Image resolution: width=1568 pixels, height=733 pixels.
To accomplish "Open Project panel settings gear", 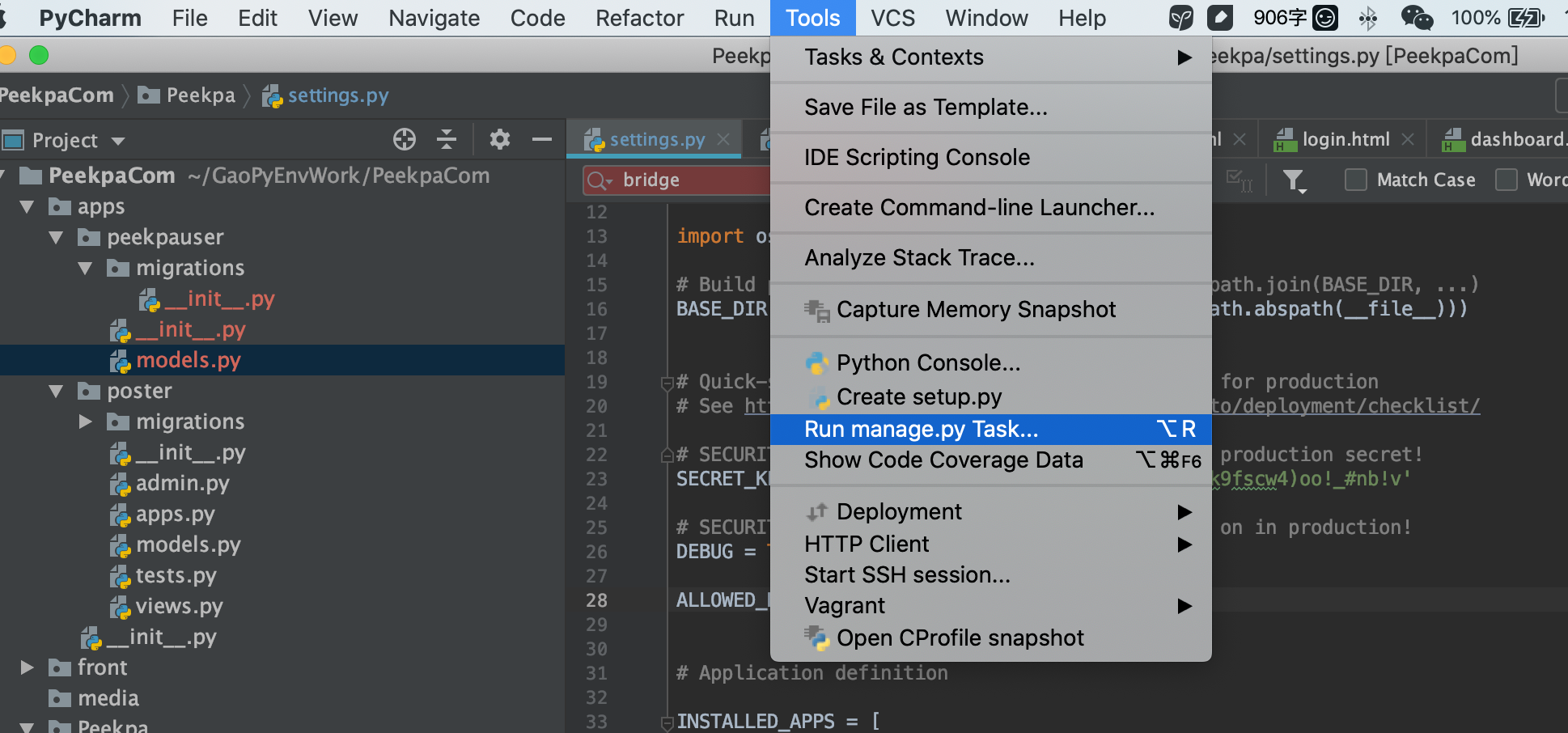I will [x=500, y=140].
